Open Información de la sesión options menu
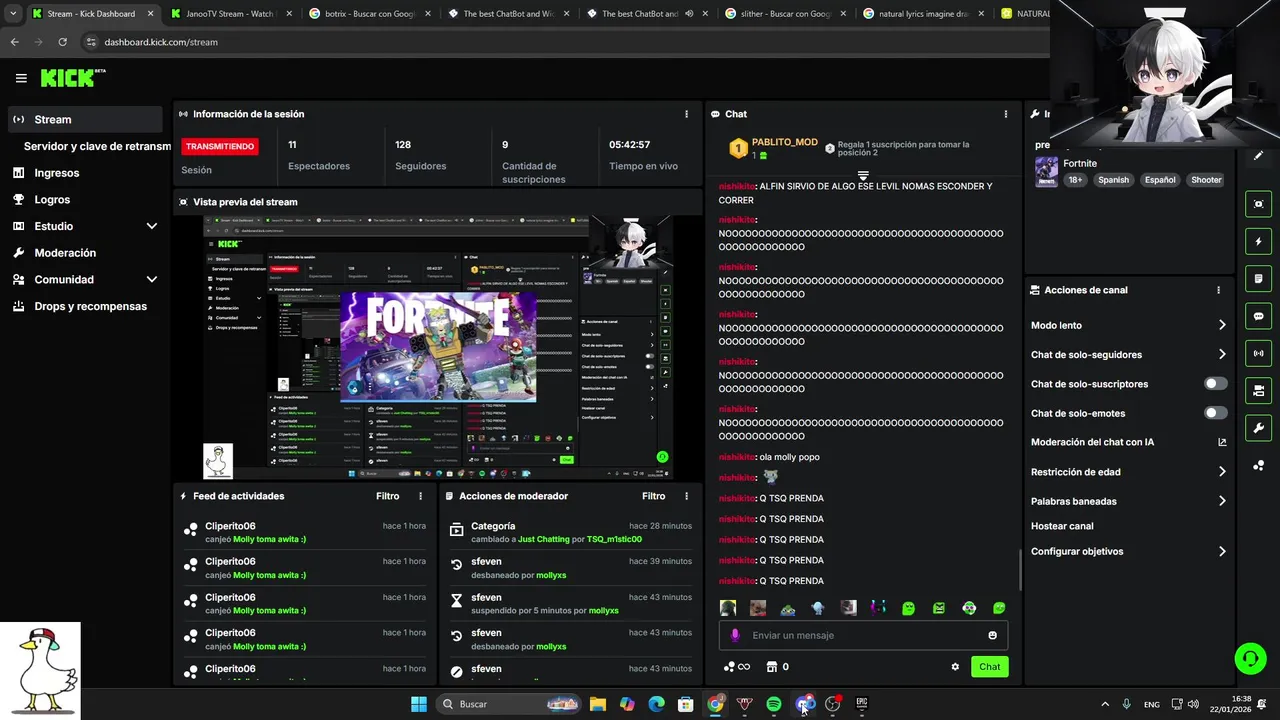Viewport: 1280px width, 720px height. pyautogui.click(x=686, y=114)
